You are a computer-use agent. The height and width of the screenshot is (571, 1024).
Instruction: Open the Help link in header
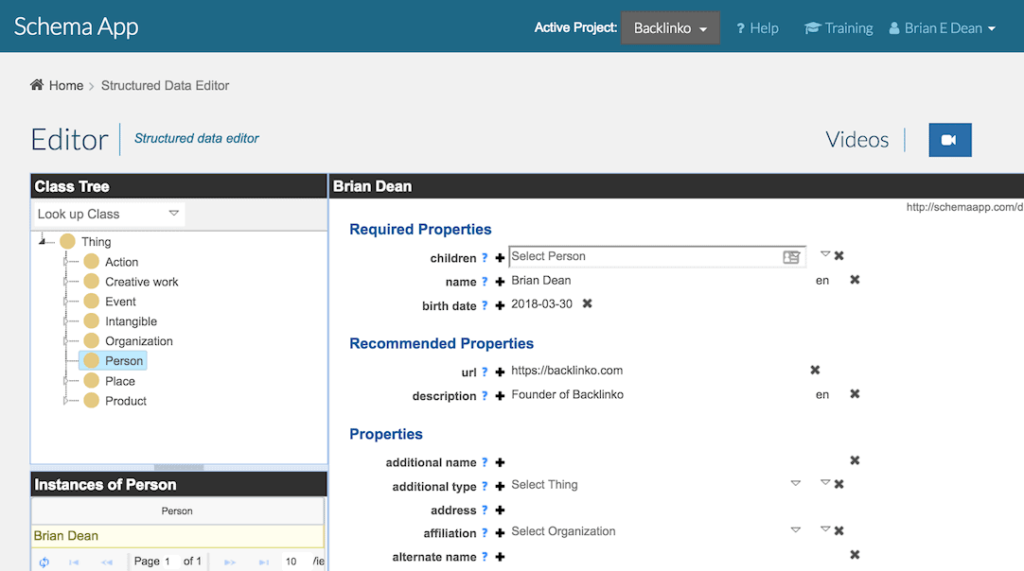(x=757, y=28)
